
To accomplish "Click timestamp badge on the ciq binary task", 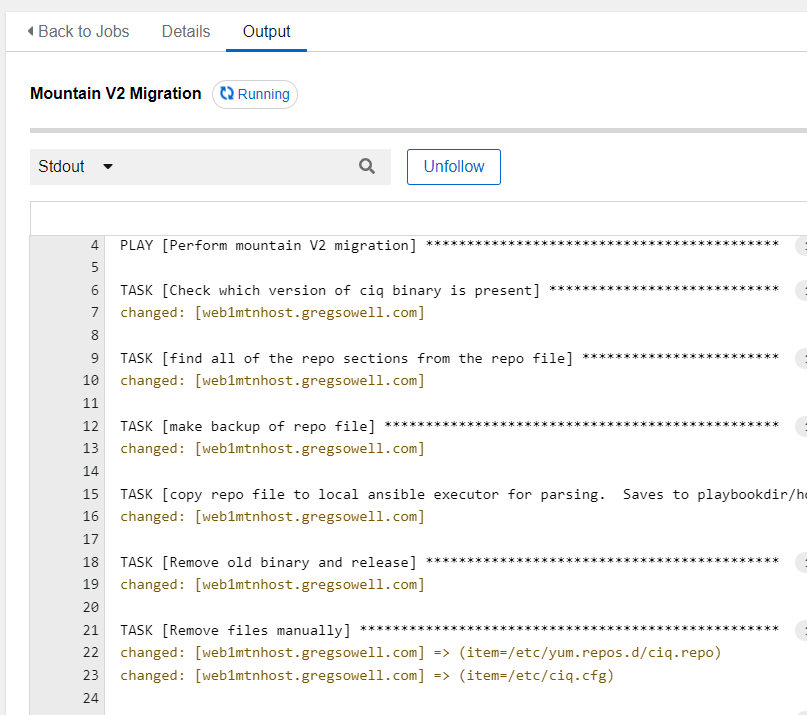I will [801, 290].
